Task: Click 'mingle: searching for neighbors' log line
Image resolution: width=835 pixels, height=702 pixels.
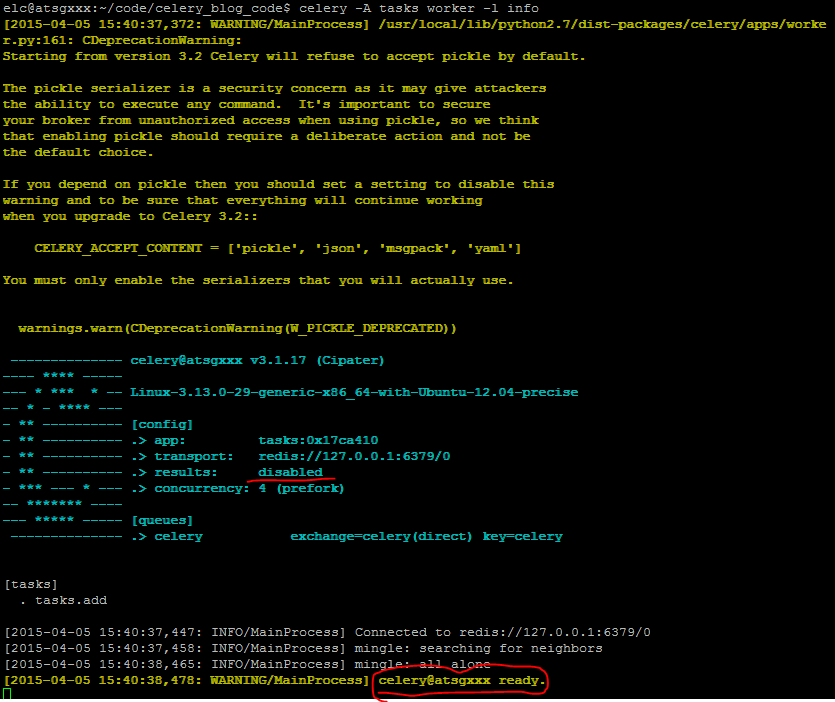Action: click(x=304, y=648)
